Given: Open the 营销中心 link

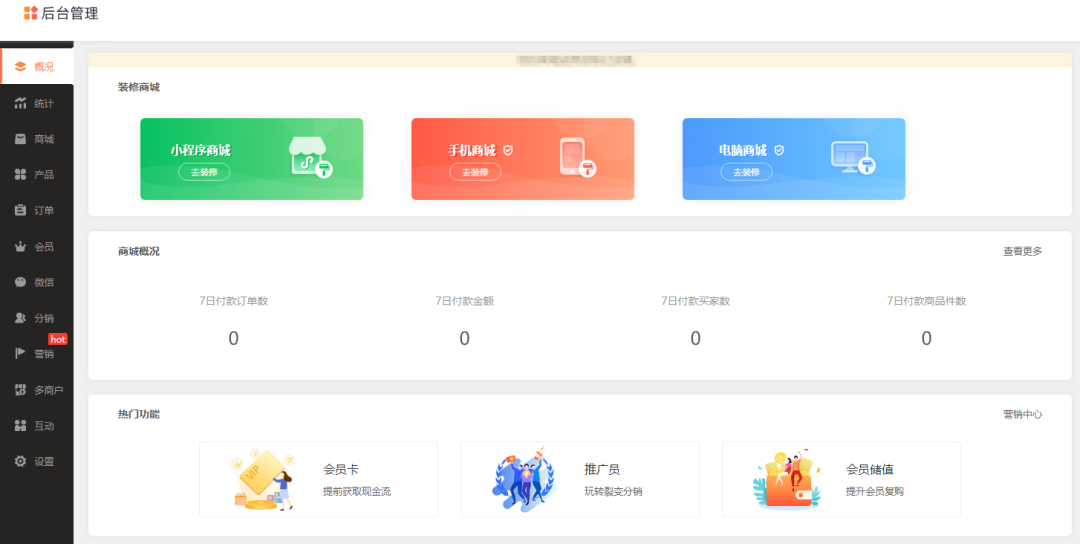Looking at the screenshot, I should 1022,415.
